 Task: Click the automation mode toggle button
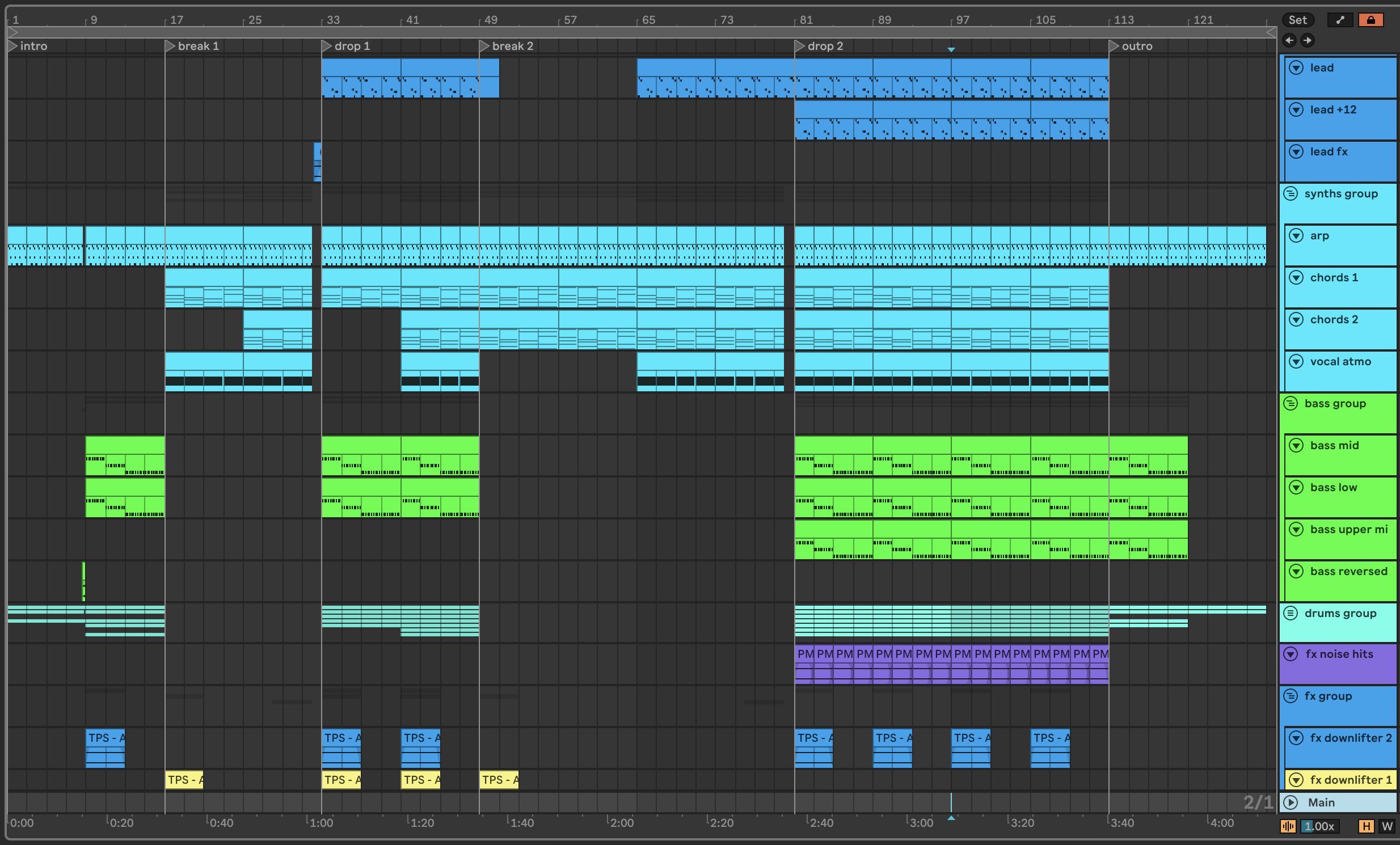(1340, 20)
